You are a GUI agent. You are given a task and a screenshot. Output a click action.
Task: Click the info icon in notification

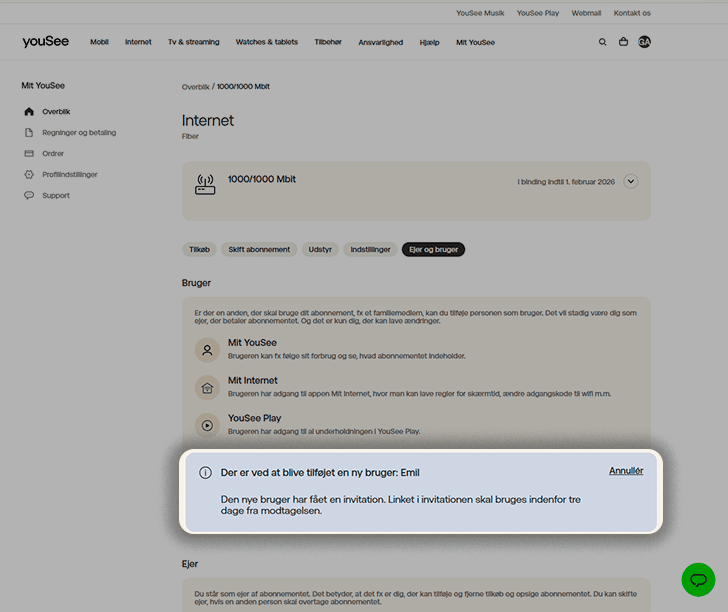point(205,472)
